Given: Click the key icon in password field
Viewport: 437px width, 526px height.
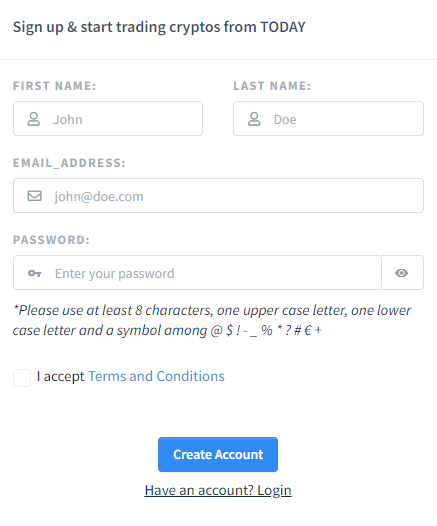Looking at the screenshot, I should click(x=34, y=273).
